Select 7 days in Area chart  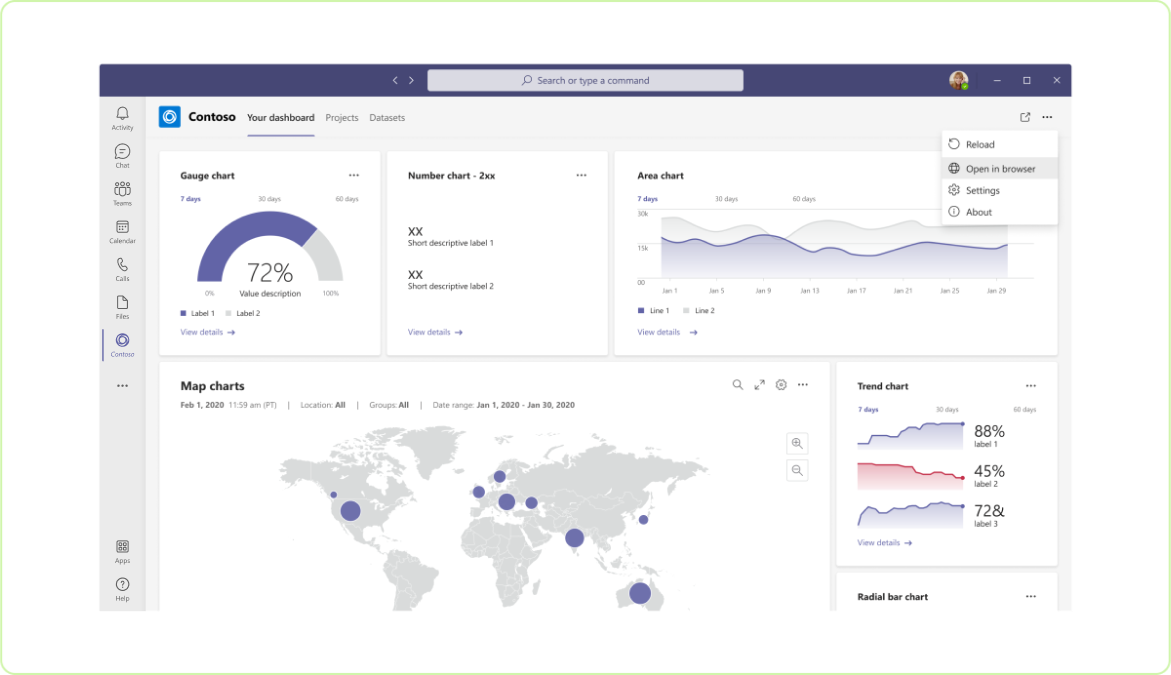click(x=647, y=199)
